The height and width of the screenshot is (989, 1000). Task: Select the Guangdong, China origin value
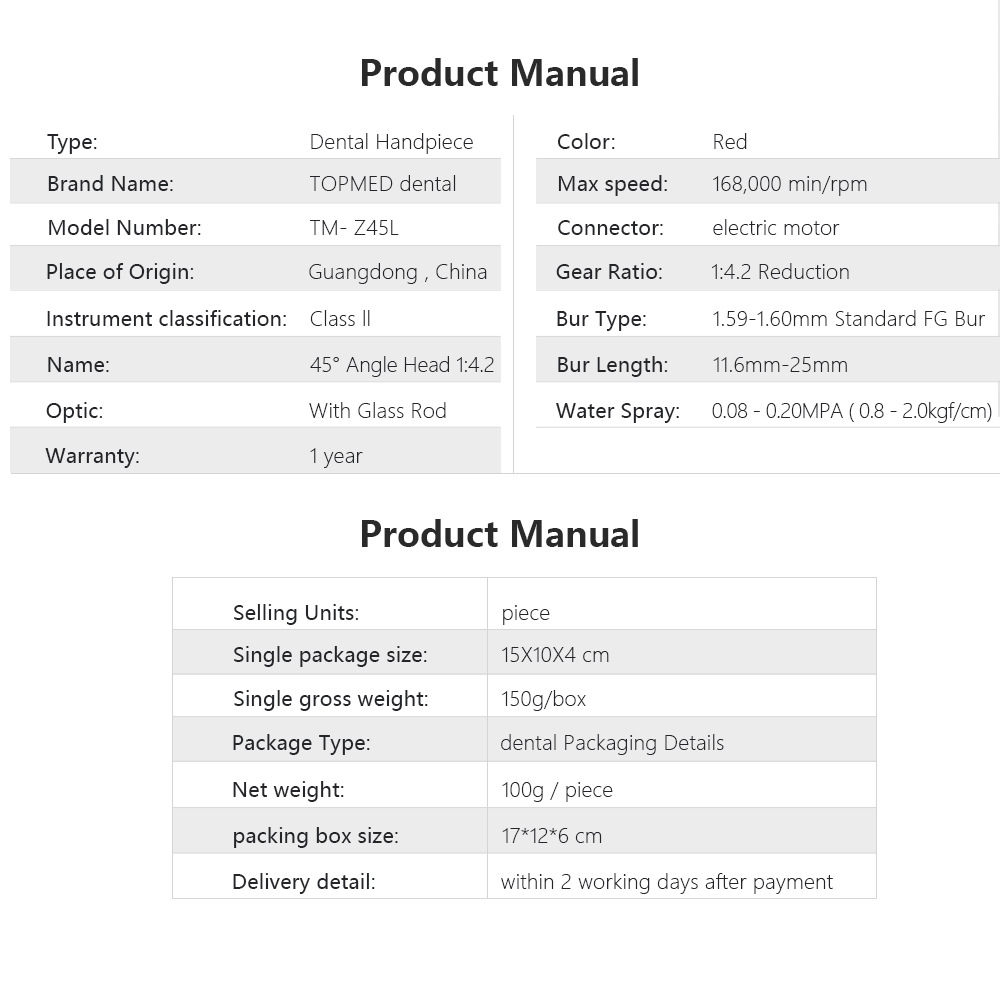397,272
